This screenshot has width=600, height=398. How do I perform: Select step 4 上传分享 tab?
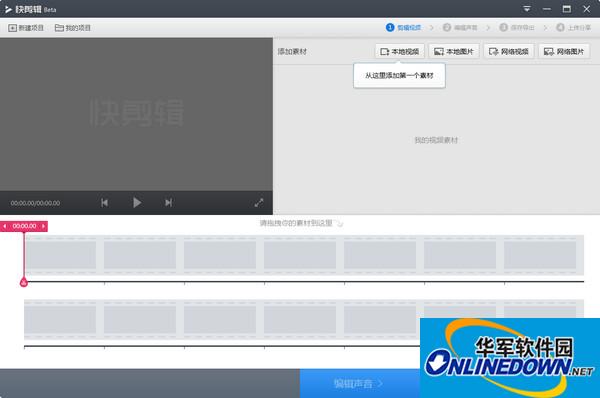click(x=573, y=28)
